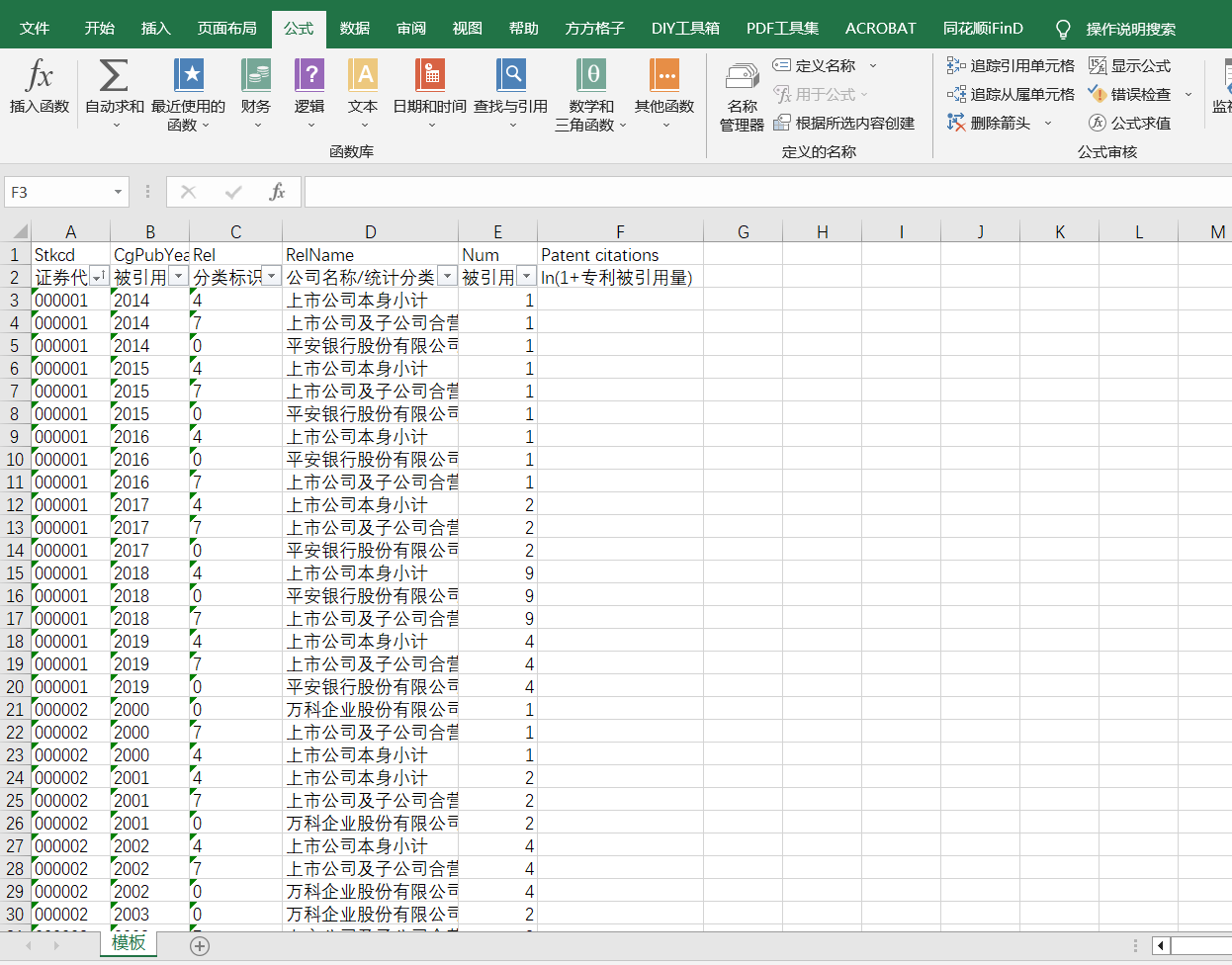Image resolution: width=1232 pixels, height=965 pixels.
Task: Click 删除箭头 remove arrows
Action: point(989,123)
